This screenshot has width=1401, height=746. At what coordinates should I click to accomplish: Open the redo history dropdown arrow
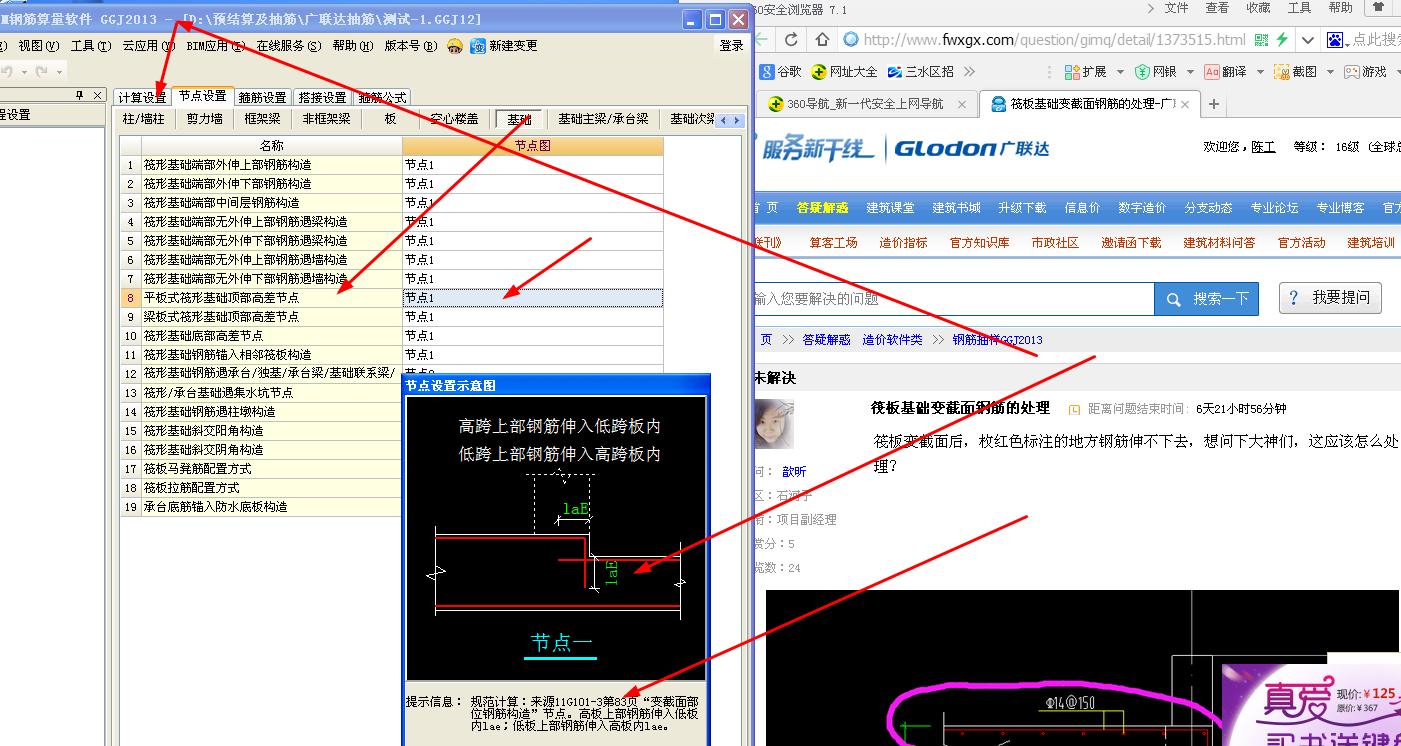(x=59, y=72)
